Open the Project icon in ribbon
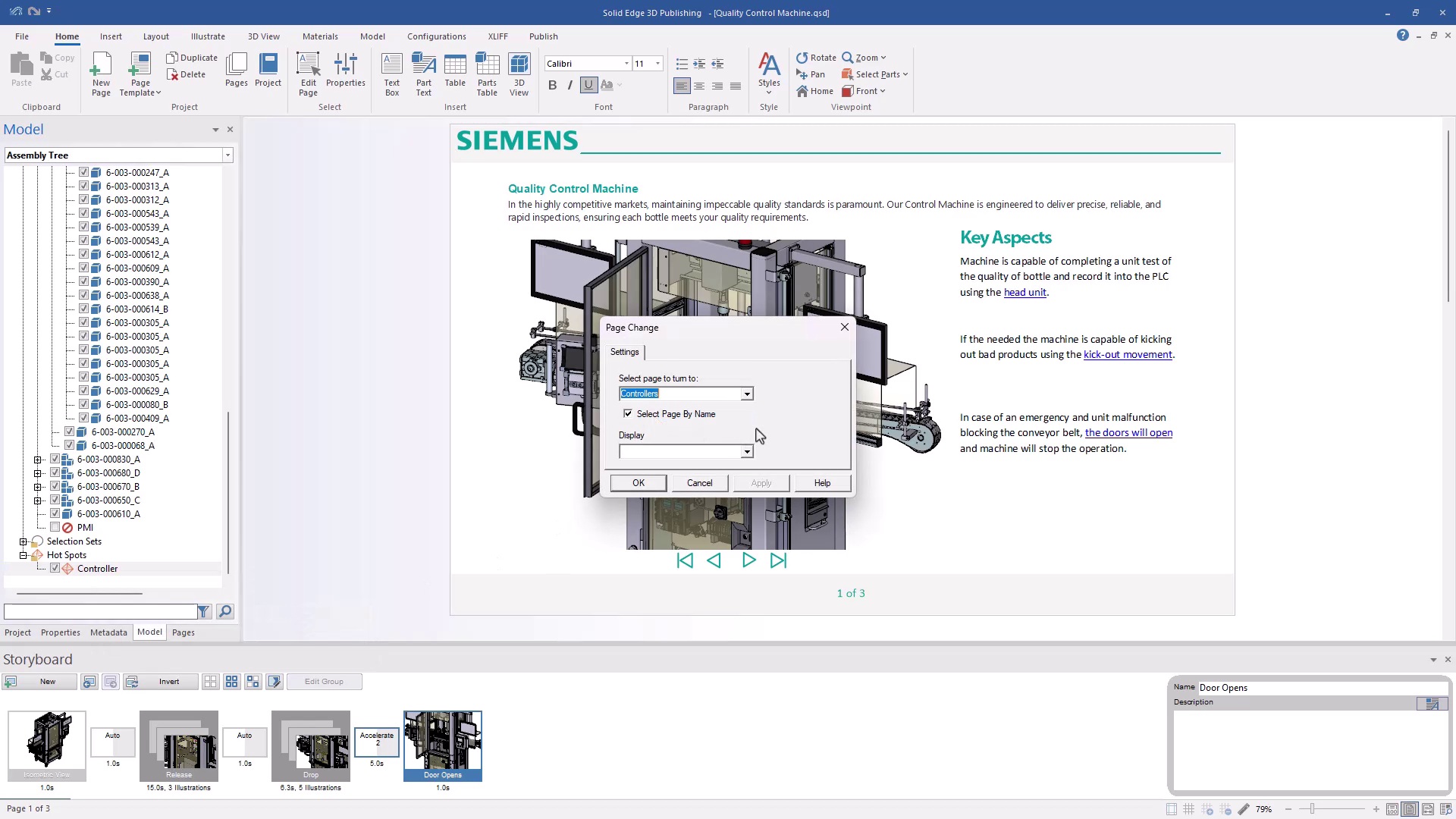1456x819 pixels. pyautogui.click(x=268, y=70)
